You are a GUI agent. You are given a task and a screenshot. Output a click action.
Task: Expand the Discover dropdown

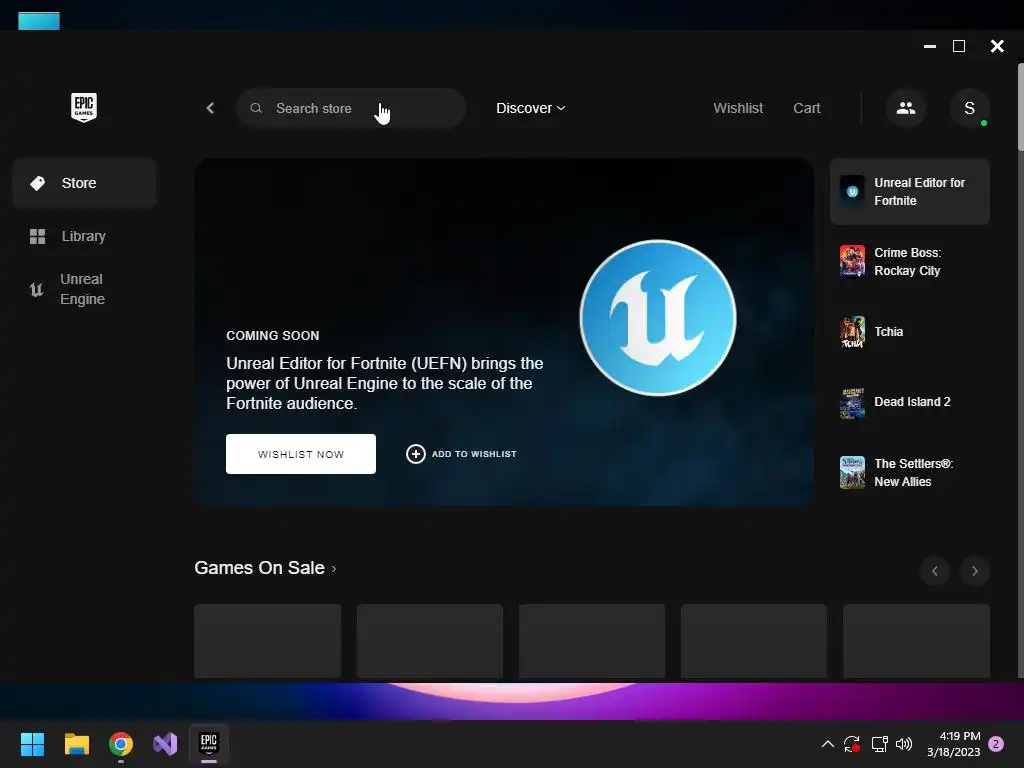tap(530, 108)
